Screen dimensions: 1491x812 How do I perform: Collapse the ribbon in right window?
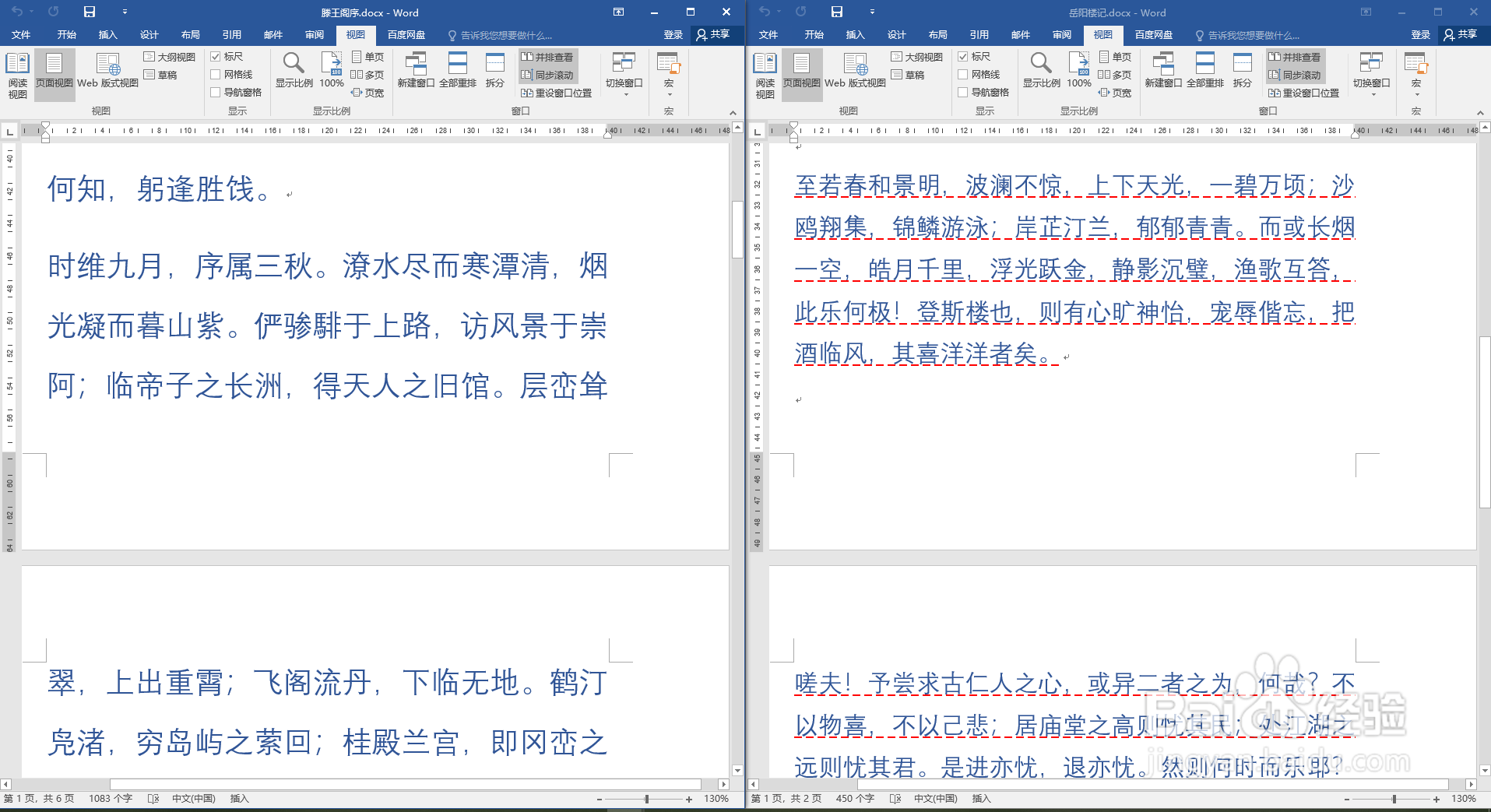click(x=1480, y=112)
